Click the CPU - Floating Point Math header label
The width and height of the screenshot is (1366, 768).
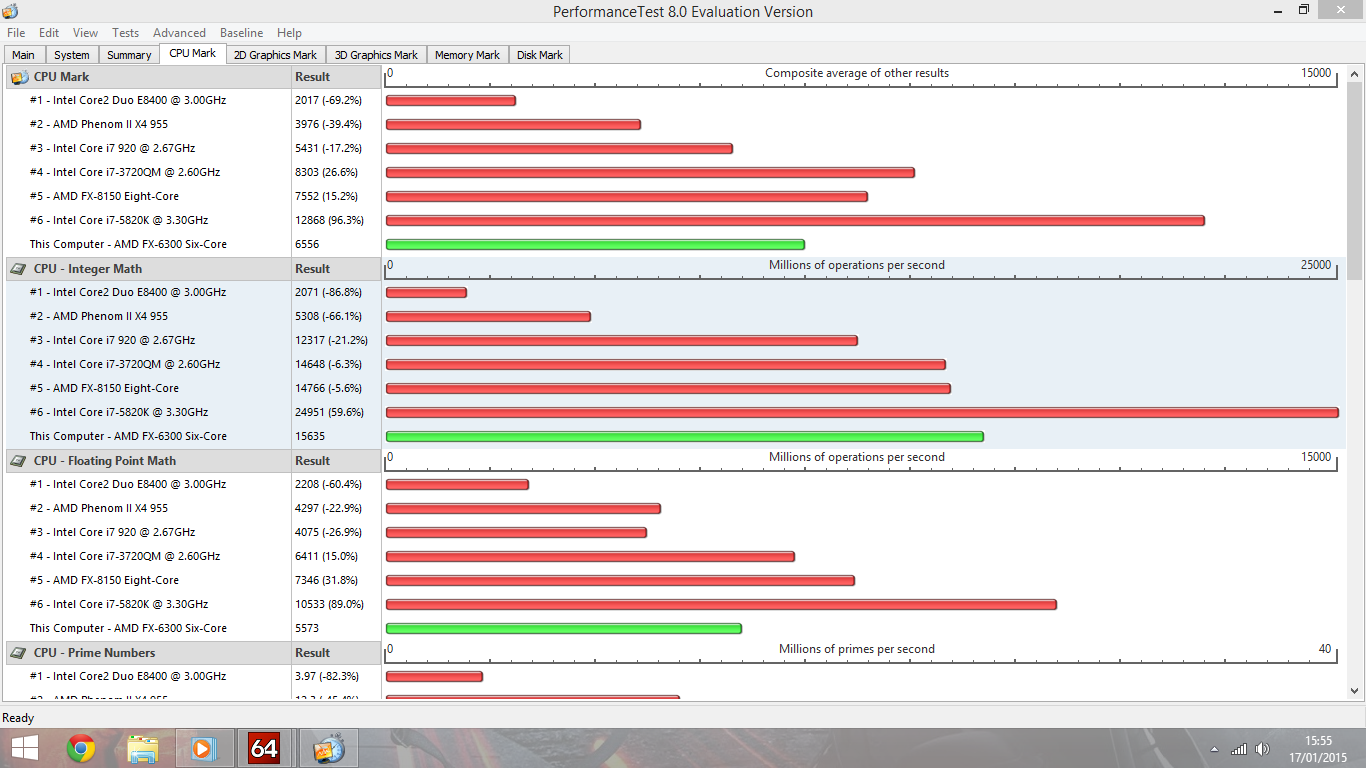(x=105, y=461)
